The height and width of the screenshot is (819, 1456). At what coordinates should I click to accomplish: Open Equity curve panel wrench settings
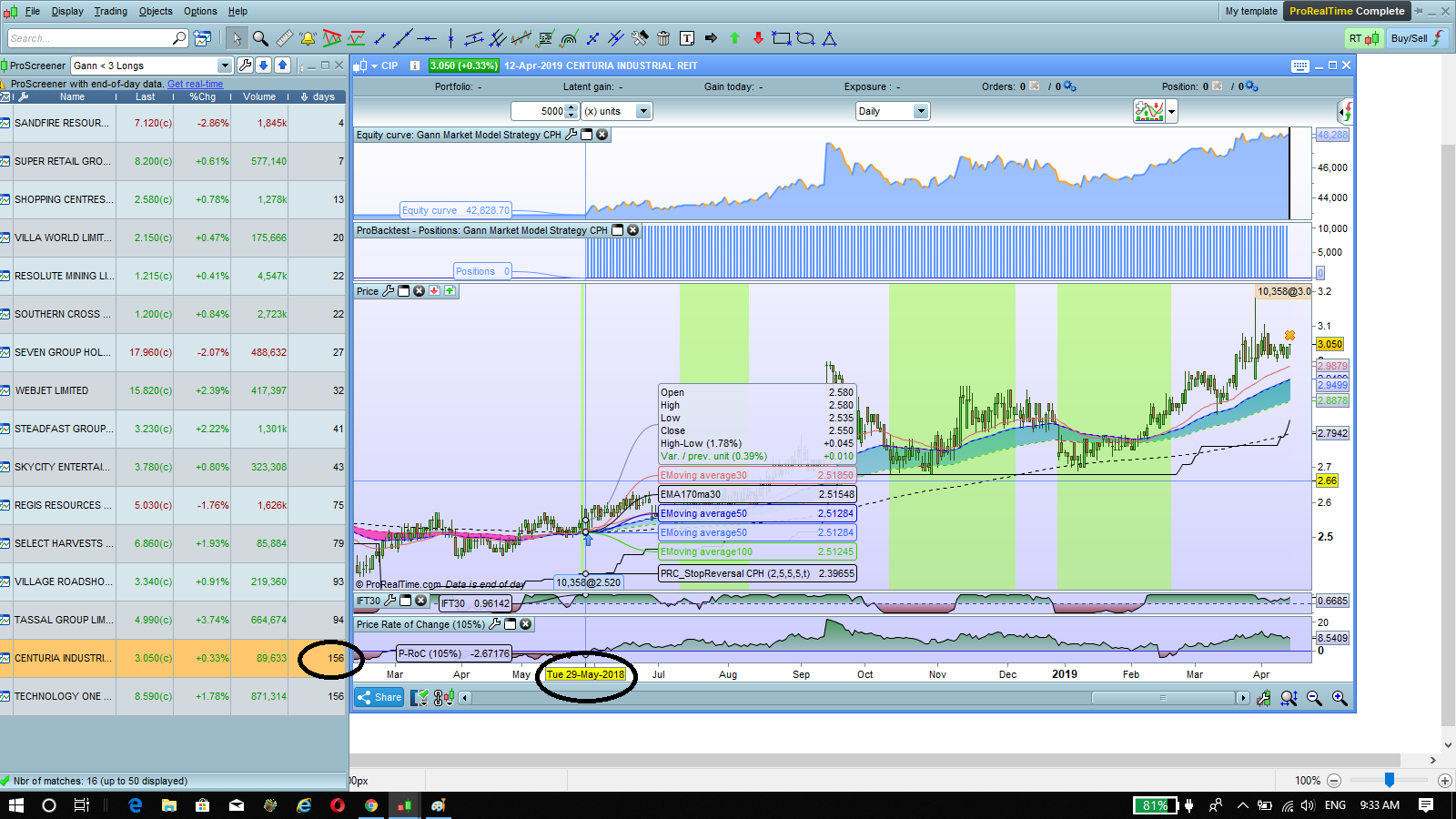coord(571,135)
